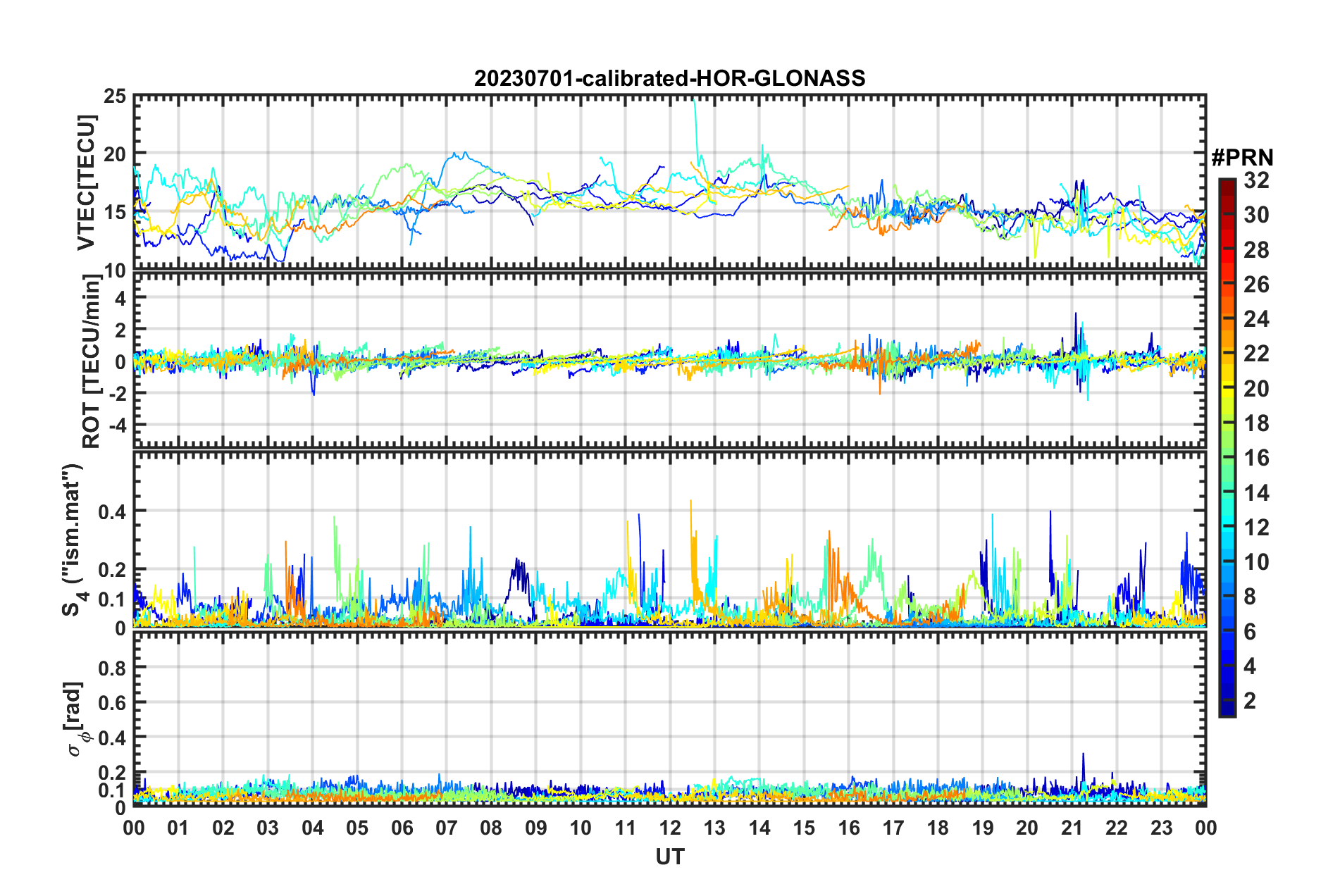Image resolution: width=1340 pixels, height=896 pixels.
Task: Click UT hour tick label 21
Action: click(1072, 828)
